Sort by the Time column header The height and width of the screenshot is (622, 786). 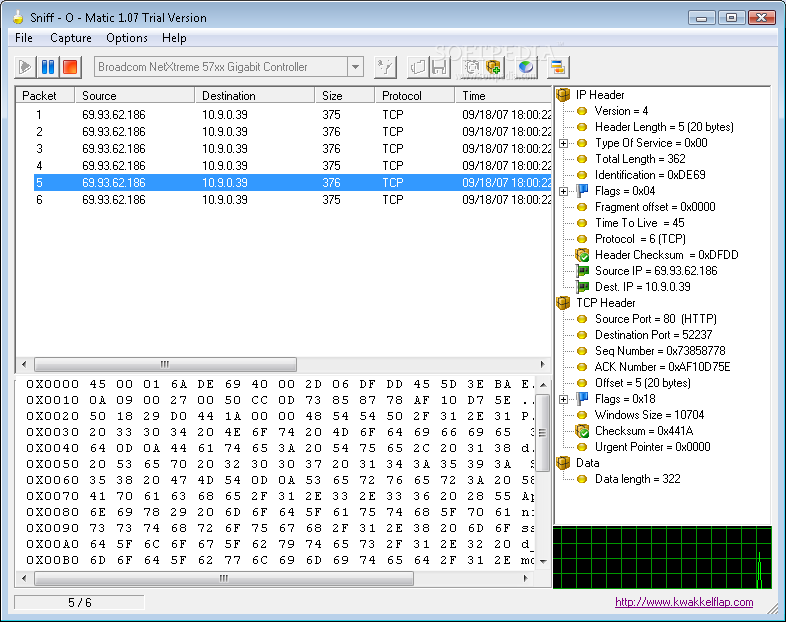[503, 95]
